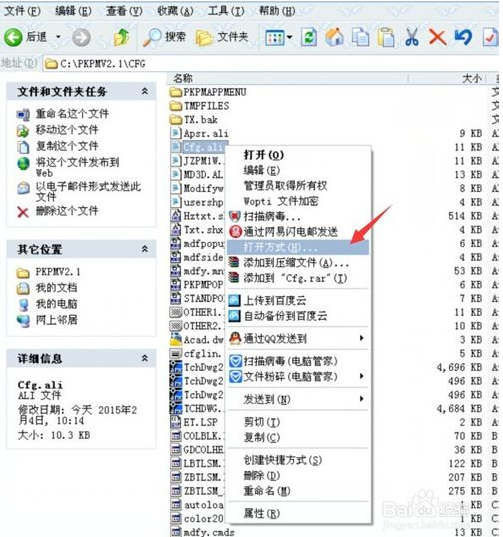Choose 重命名(M) in context menu

pyautogui.click(x=298, y=491)
